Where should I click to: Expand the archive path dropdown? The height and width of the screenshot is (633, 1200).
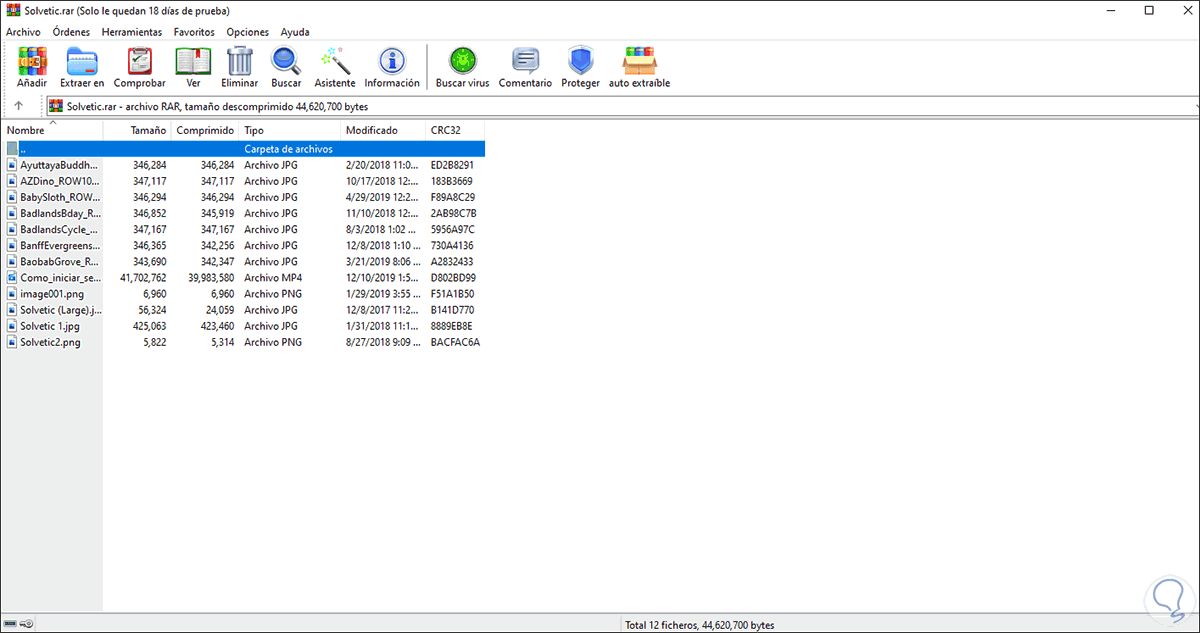[1196, 106]
